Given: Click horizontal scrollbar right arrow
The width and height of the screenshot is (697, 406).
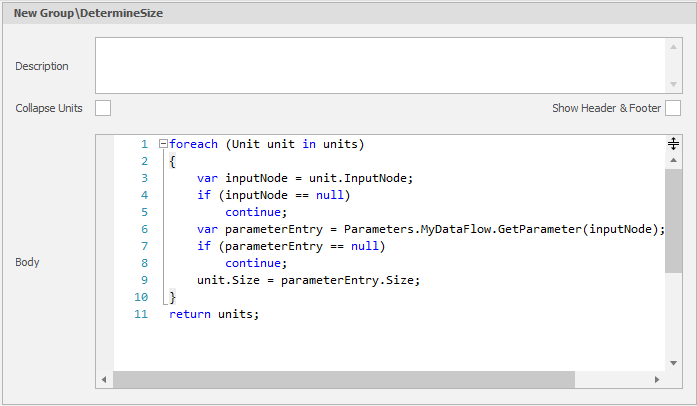Looking at the screenshot, I should (x=658, y=380).
